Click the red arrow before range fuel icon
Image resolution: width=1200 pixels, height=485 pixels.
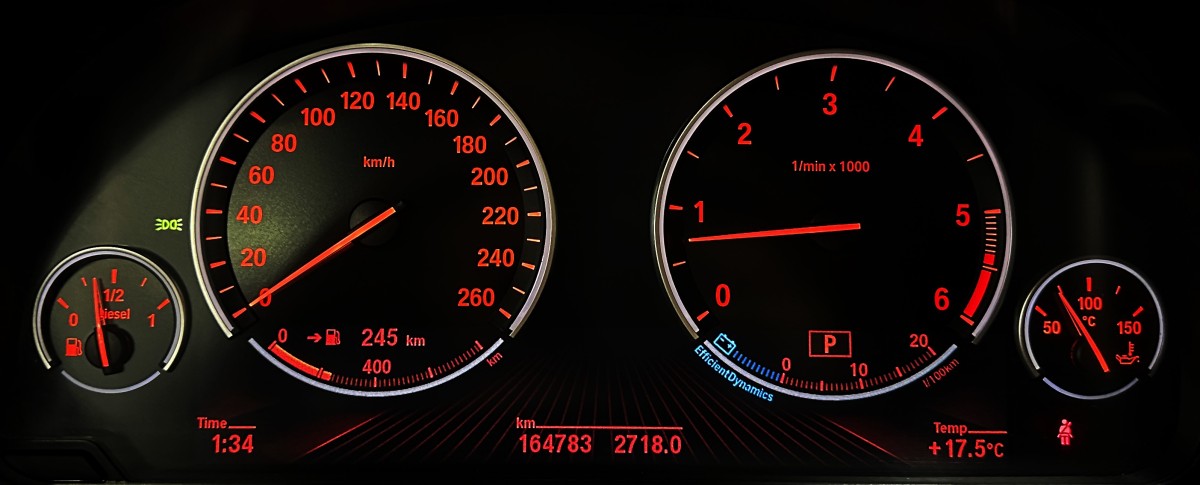tap(312, 337)
